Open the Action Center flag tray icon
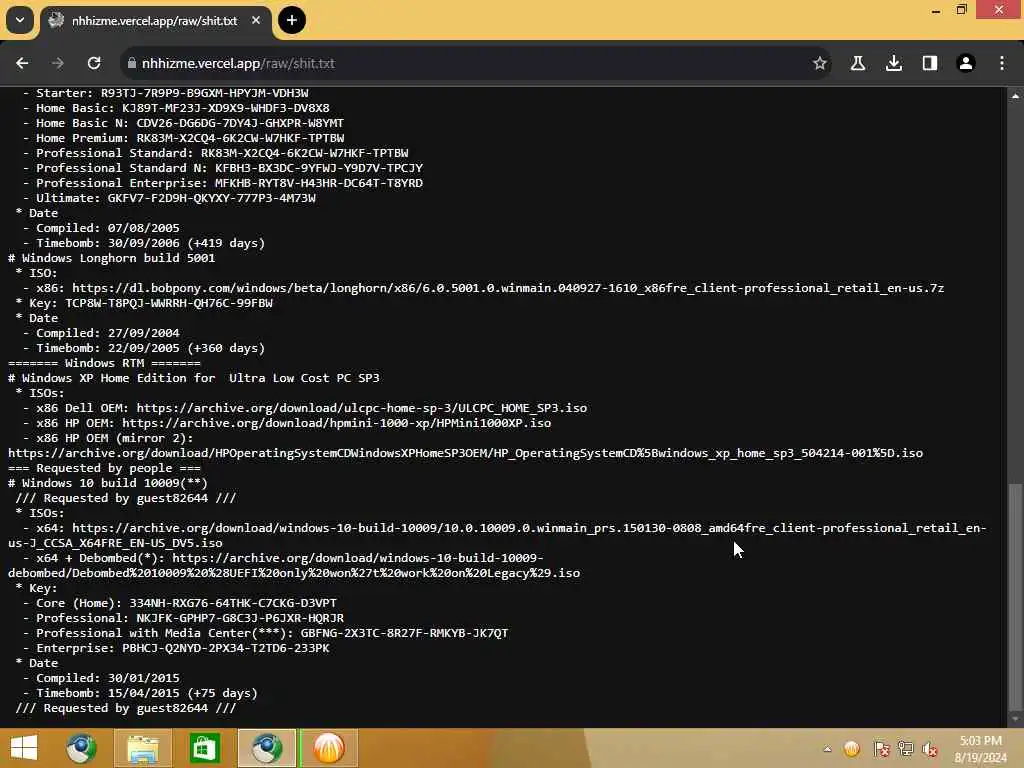The image size is (1024, 768). pos(882,749)
